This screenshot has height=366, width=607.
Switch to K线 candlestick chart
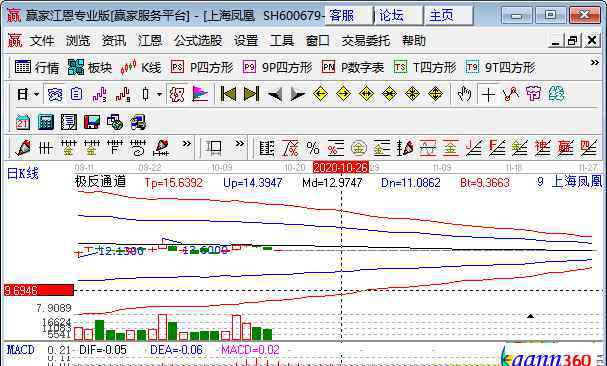(141, 67)
